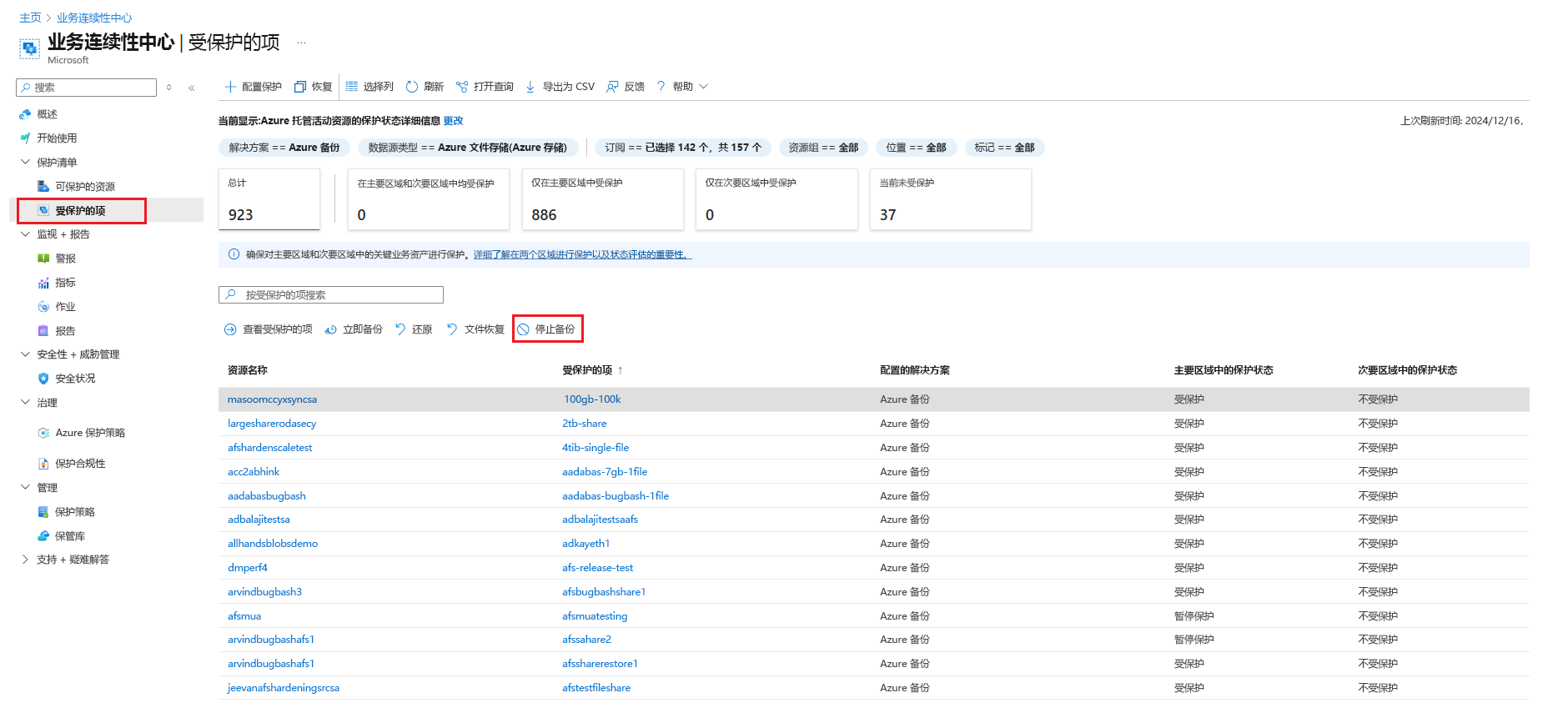Click the 可保护的资源 icon
1568x718 pixels.
43,187
